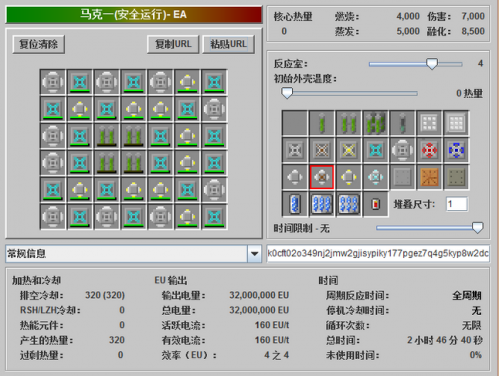Click the dropdown arrow beside 常规信息
This screenshot has height=376, width=499.
tap(255, 254)
